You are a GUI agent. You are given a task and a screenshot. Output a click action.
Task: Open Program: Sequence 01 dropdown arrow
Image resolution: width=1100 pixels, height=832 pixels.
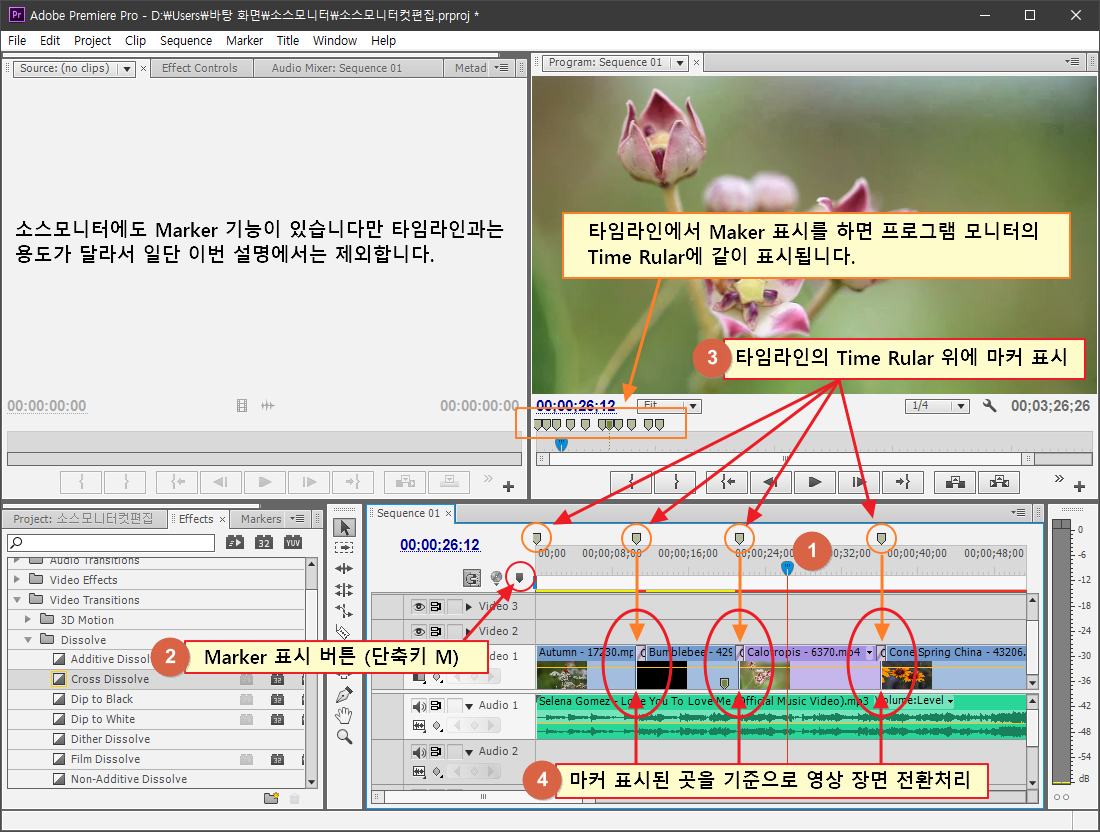(x=679, y=62)
